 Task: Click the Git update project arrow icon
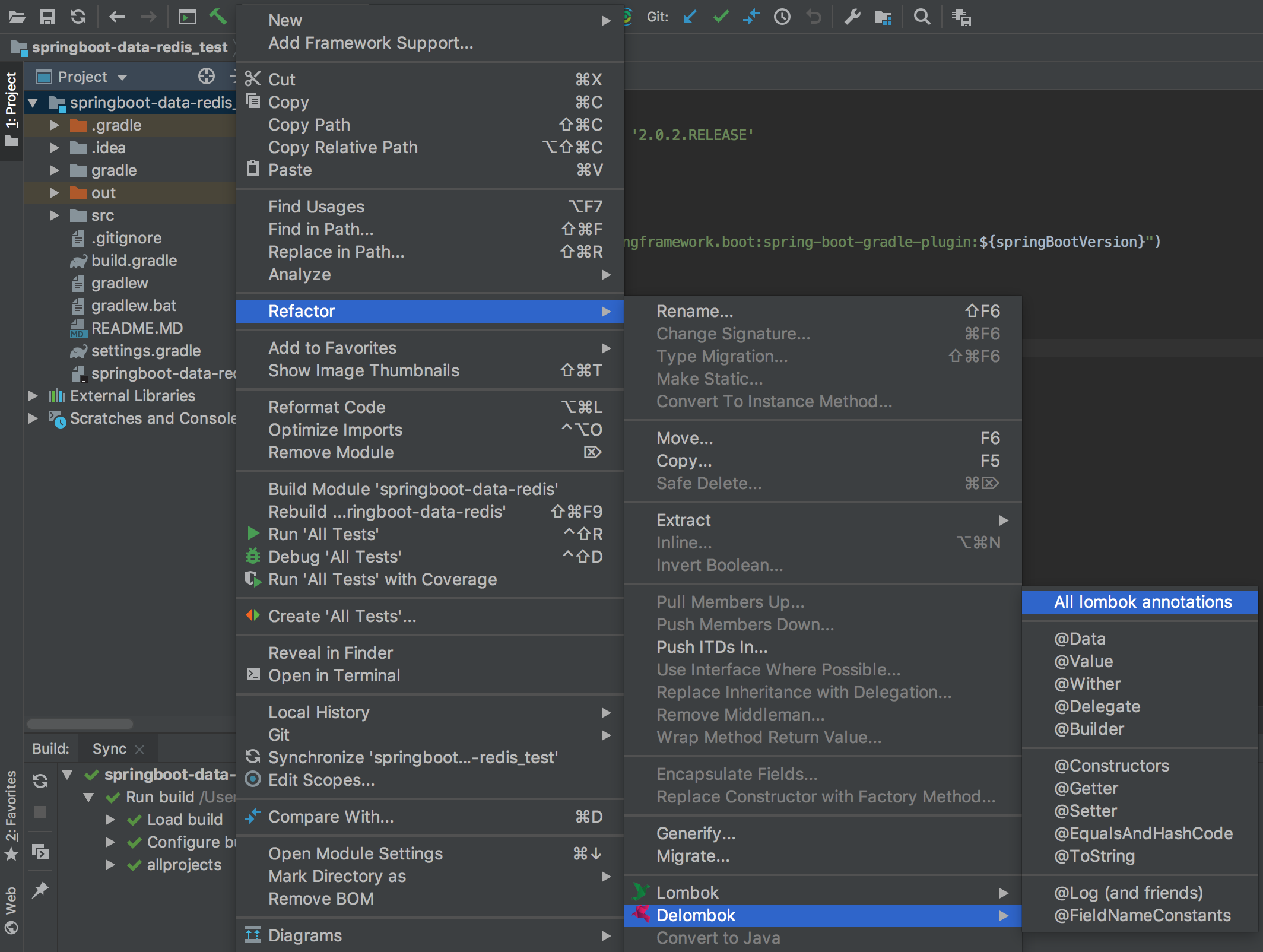coord(690,17)
